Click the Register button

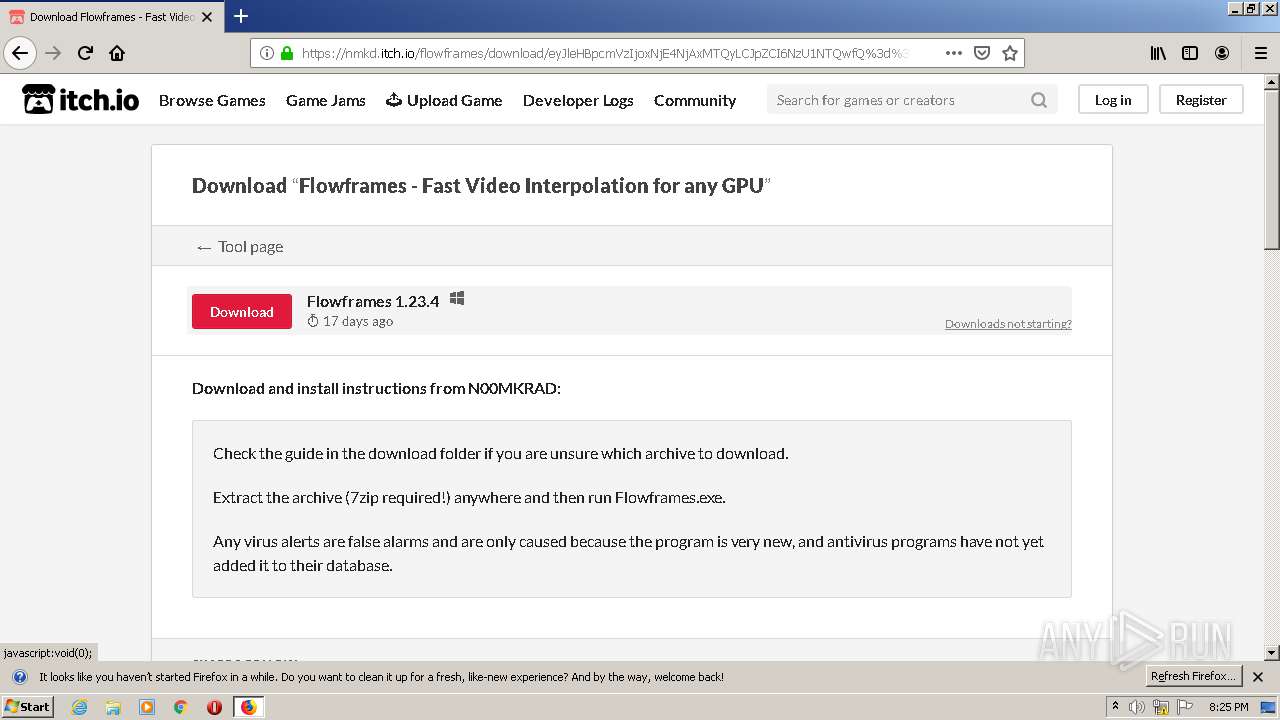[1201, 100]
